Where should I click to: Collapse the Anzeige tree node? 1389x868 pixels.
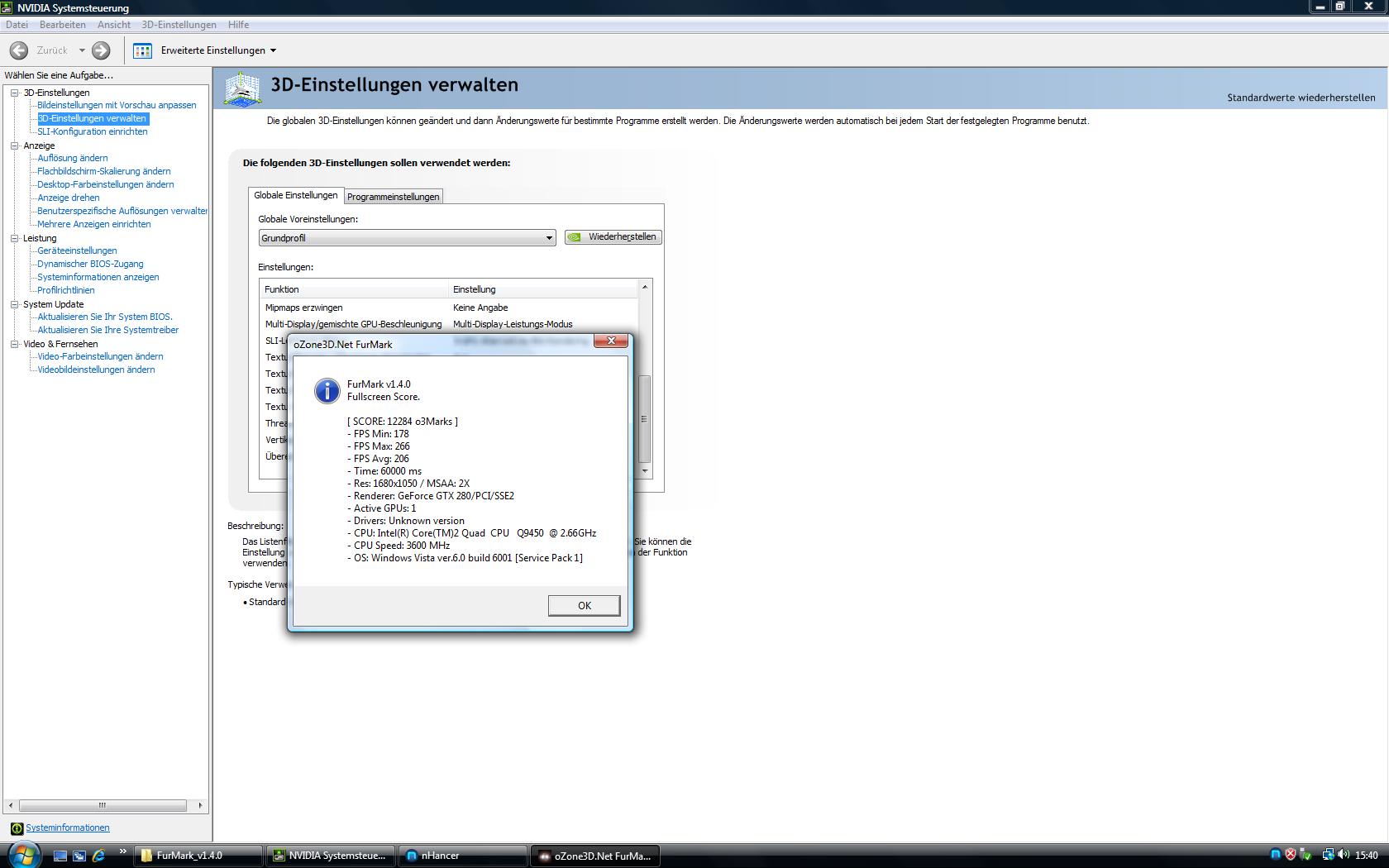coord(14,145)
